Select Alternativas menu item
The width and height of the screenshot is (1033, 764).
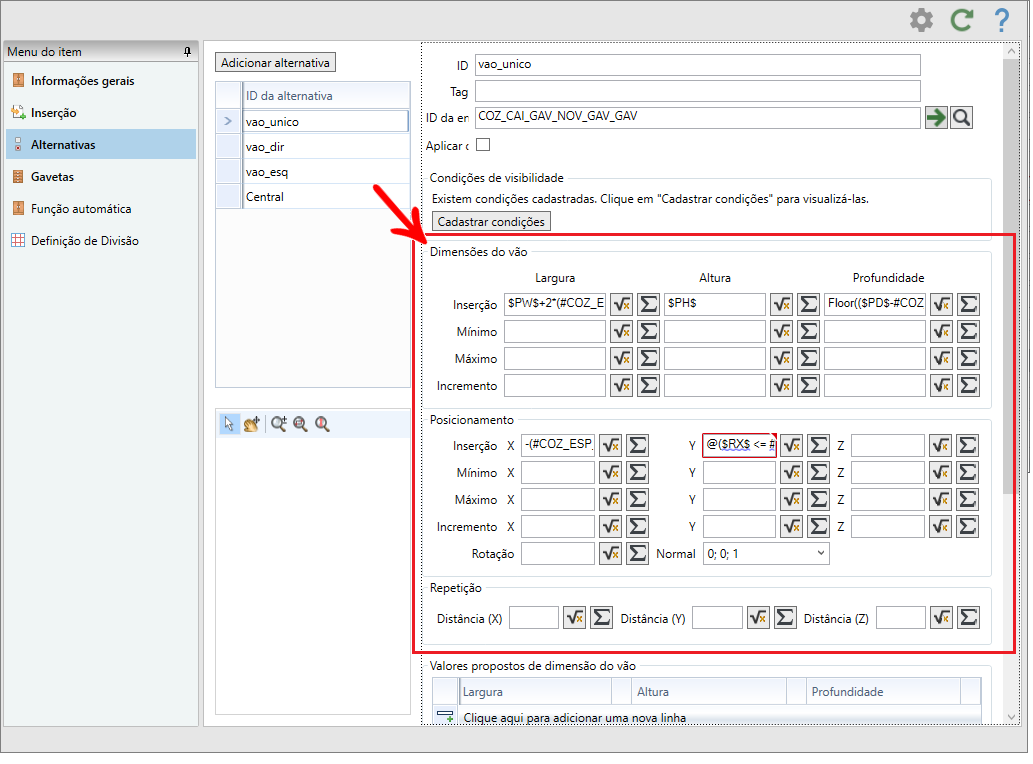click(101, 144)
